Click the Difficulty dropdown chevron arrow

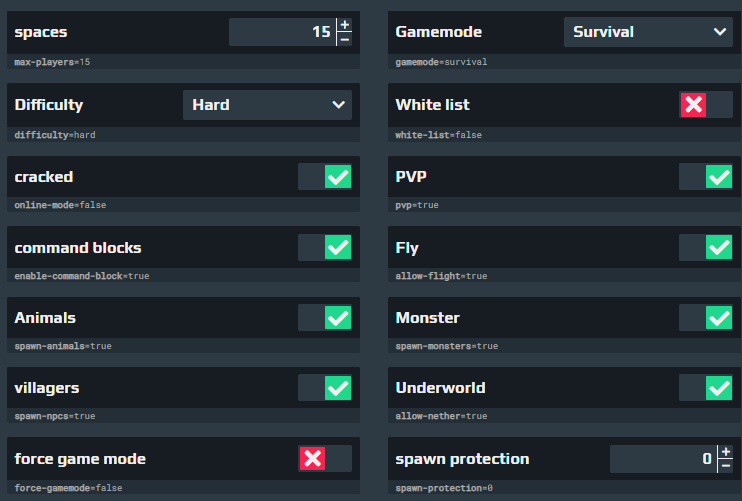pos(338,105)
